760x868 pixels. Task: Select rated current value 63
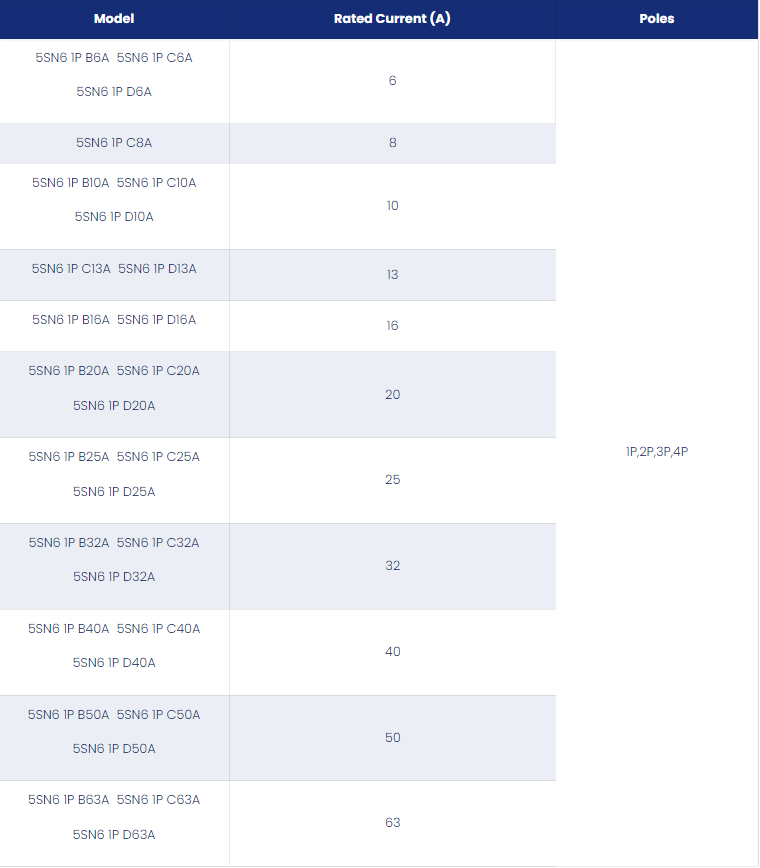392,823
